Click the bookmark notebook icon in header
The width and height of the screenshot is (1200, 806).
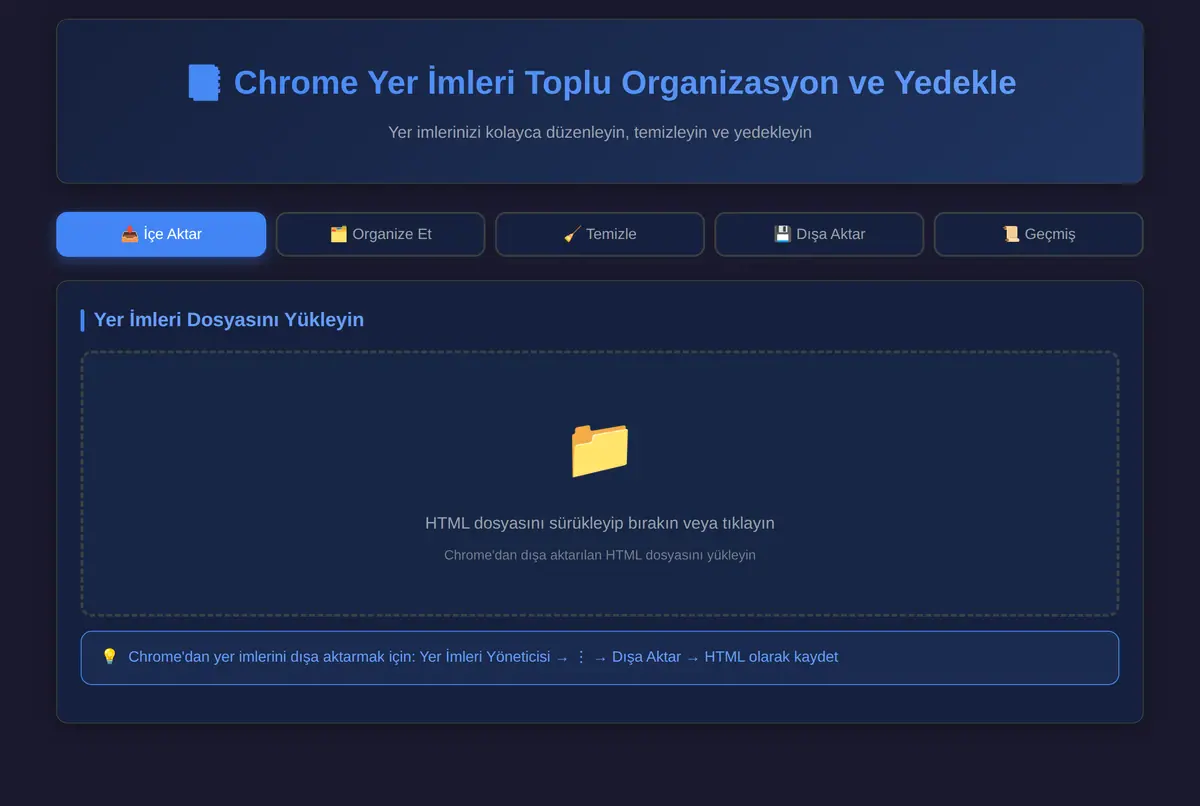[x=204, y=82]
